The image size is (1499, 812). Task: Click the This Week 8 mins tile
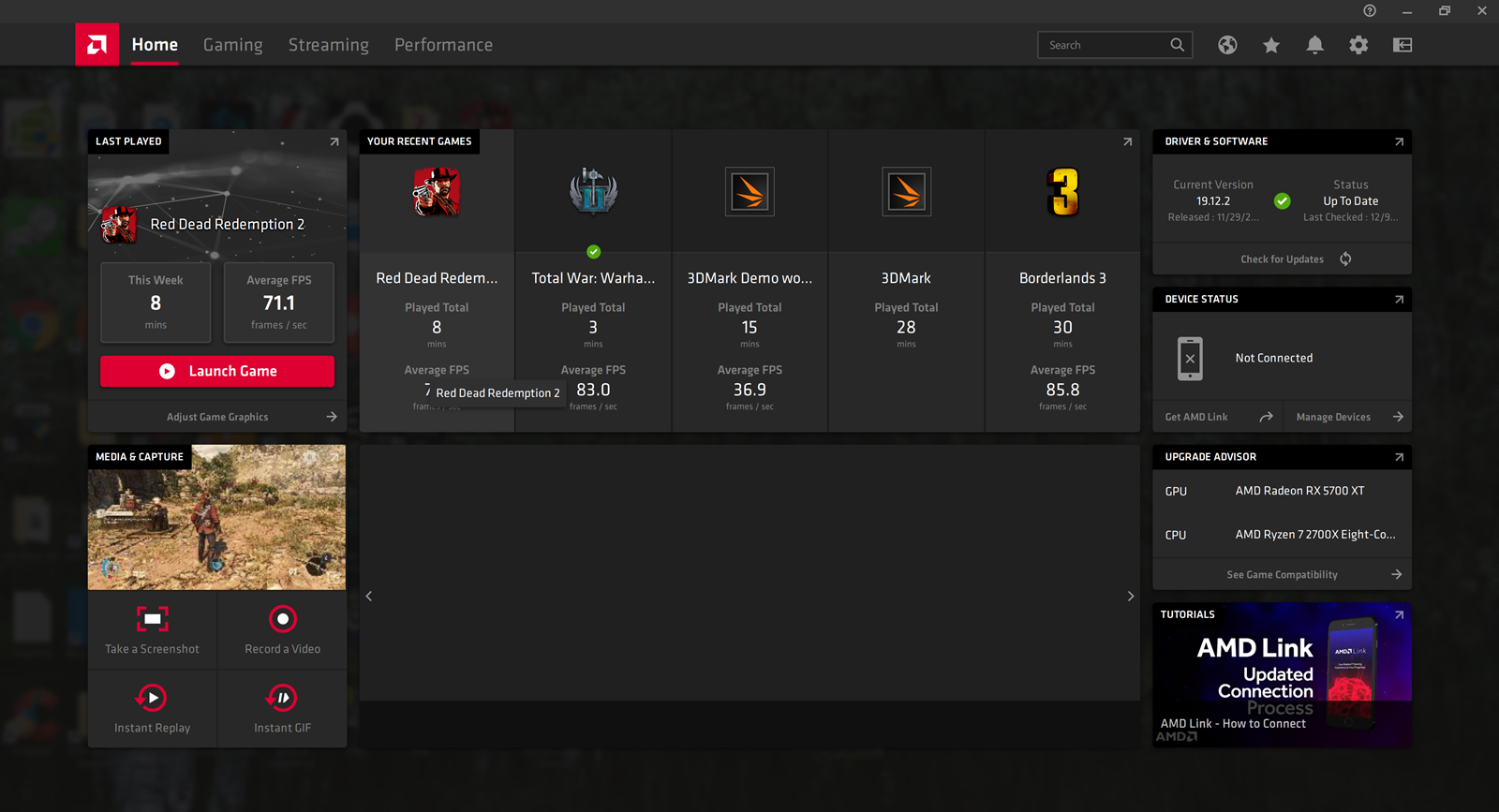pos(156,303)
